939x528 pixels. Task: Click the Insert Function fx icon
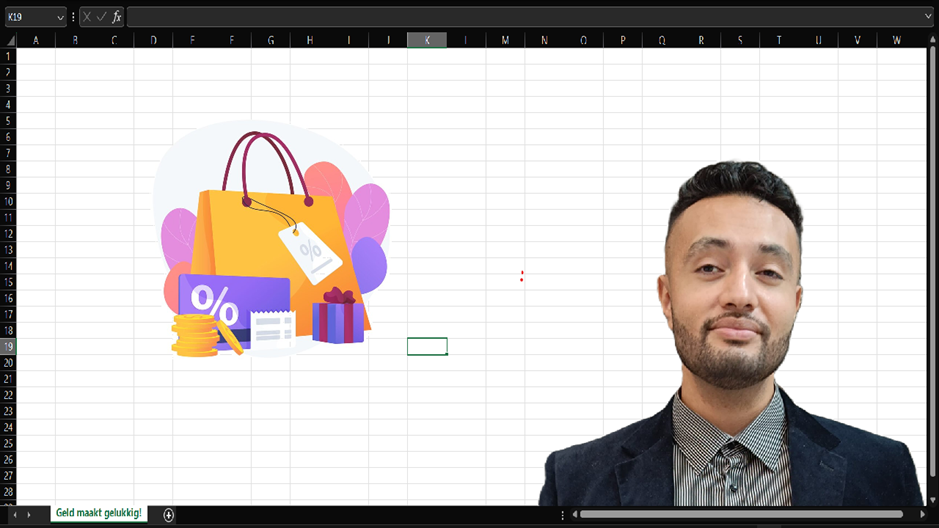tap(117, 17)
